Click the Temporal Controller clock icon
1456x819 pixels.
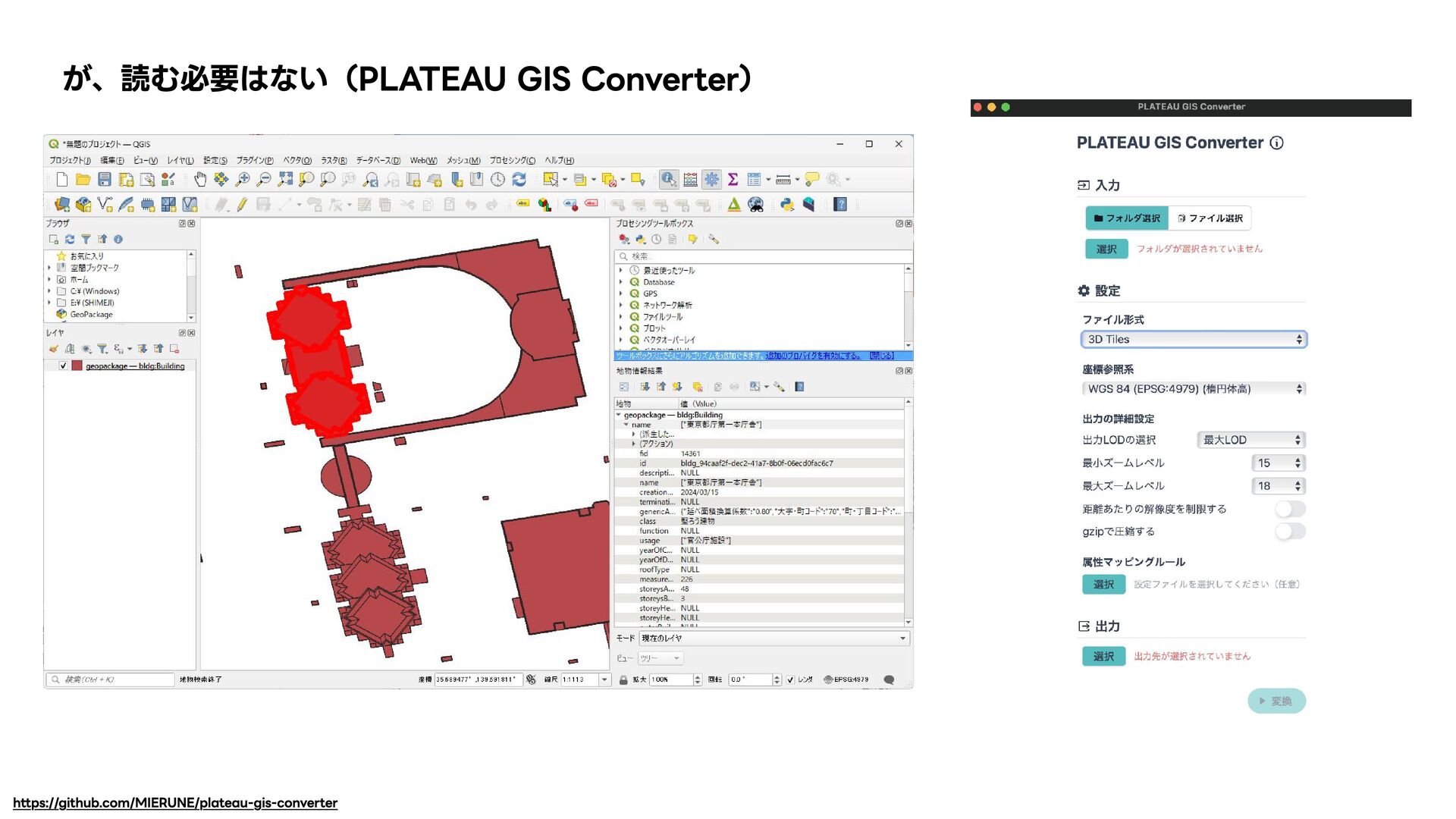click(x=497, y=180)
